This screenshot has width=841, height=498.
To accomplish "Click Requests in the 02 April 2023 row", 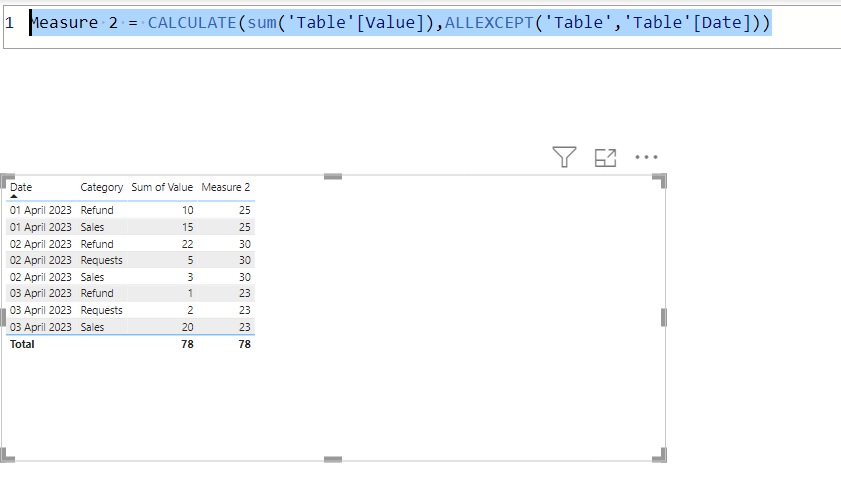I will (101, 260).
